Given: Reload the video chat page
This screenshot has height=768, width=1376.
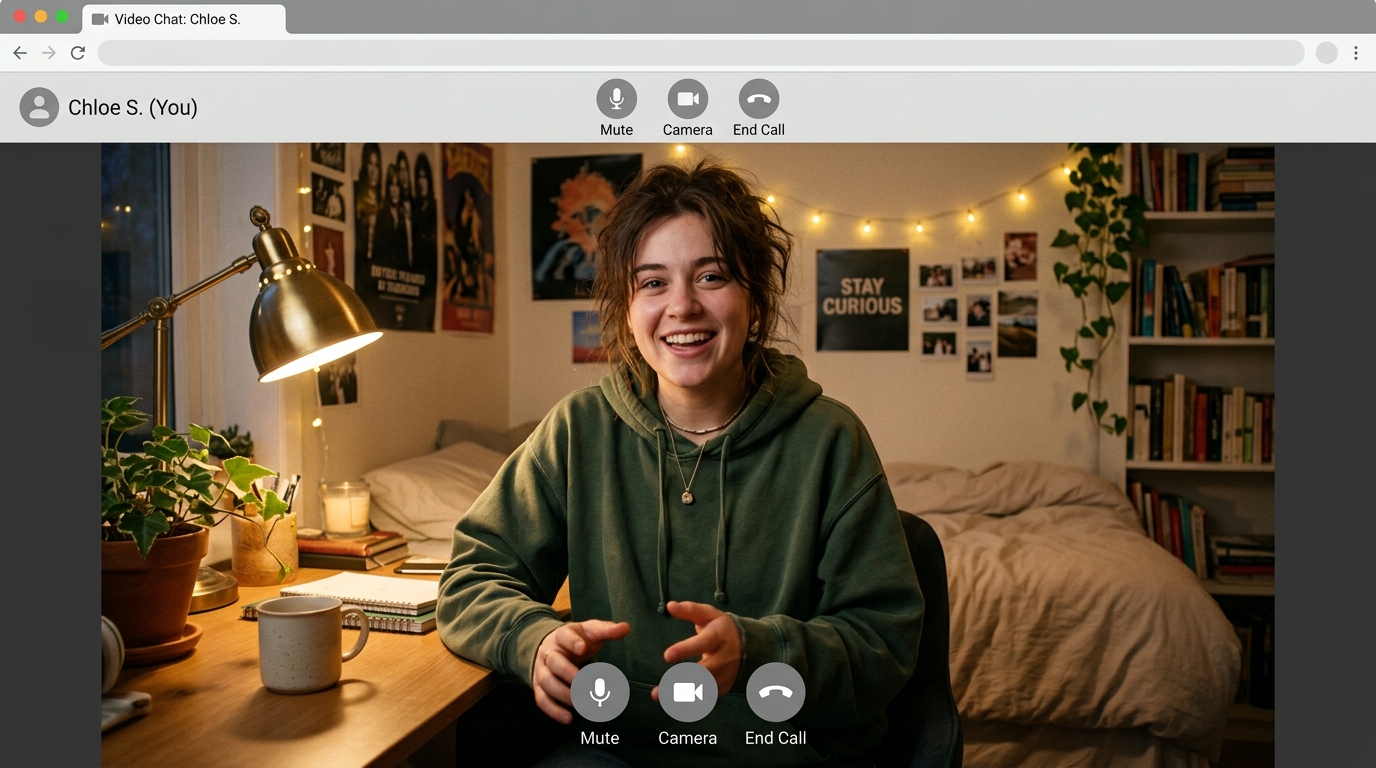Looking at the screenshot, I should (78, 53).
